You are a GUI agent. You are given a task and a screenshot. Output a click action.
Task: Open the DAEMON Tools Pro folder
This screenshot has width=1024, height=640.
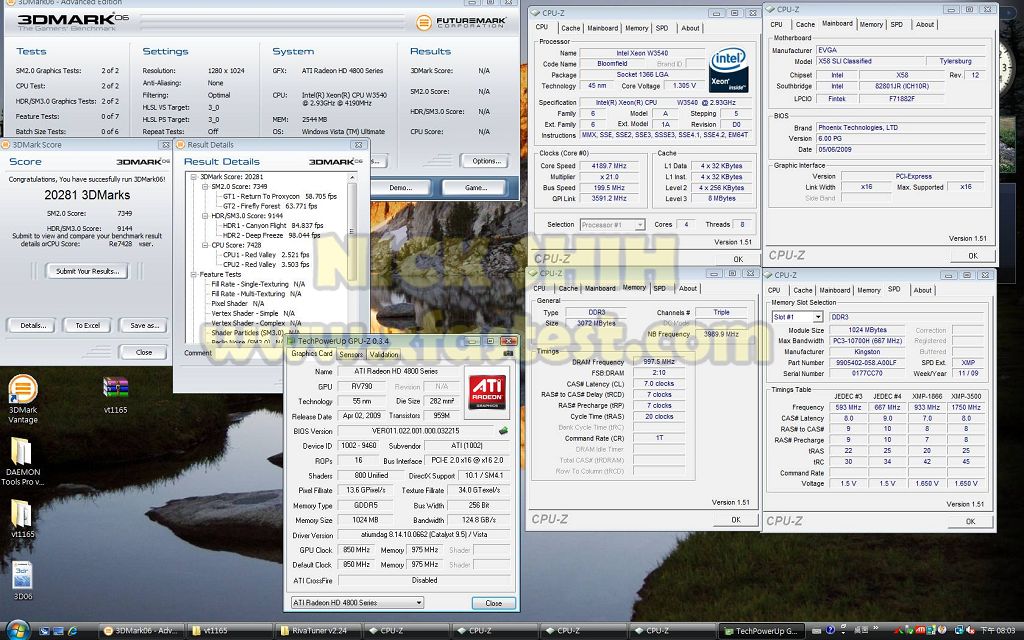click(x=22, y=451)
